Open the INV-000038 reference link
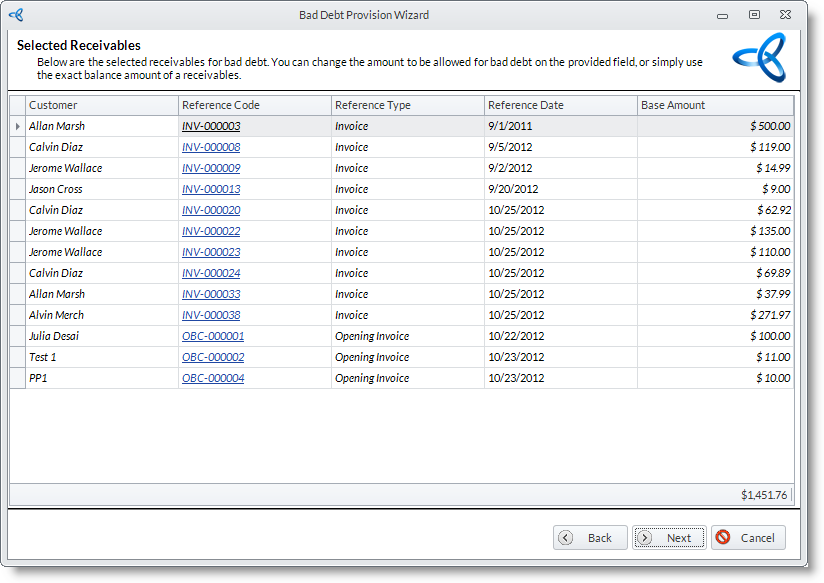 point(211,315)
